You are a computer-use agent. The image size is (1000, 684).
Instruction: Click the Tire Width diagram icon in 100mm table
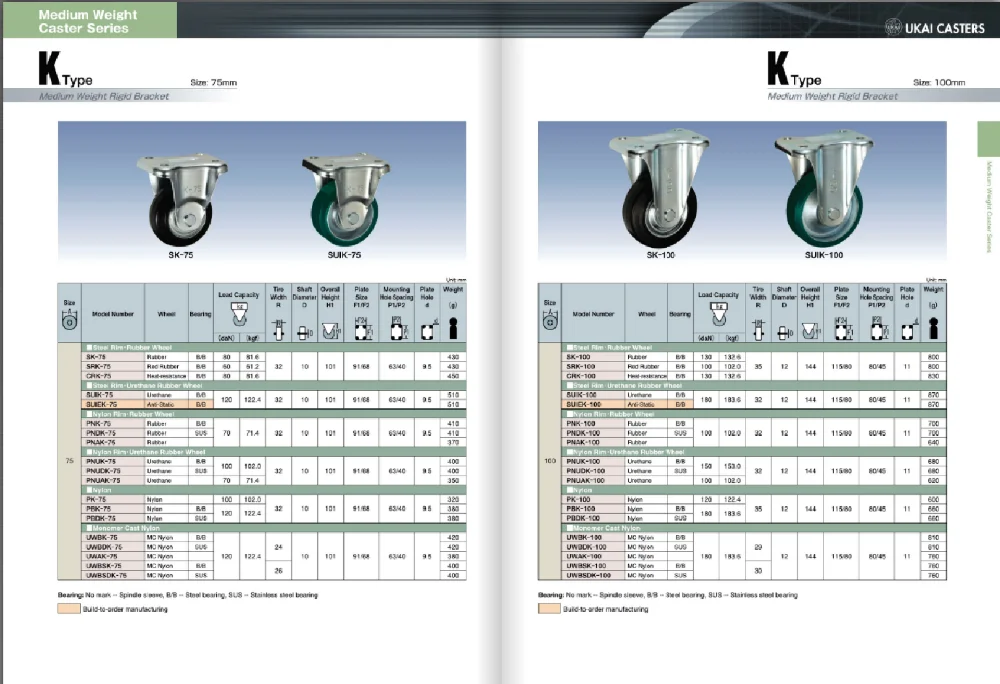pos(758,329)
